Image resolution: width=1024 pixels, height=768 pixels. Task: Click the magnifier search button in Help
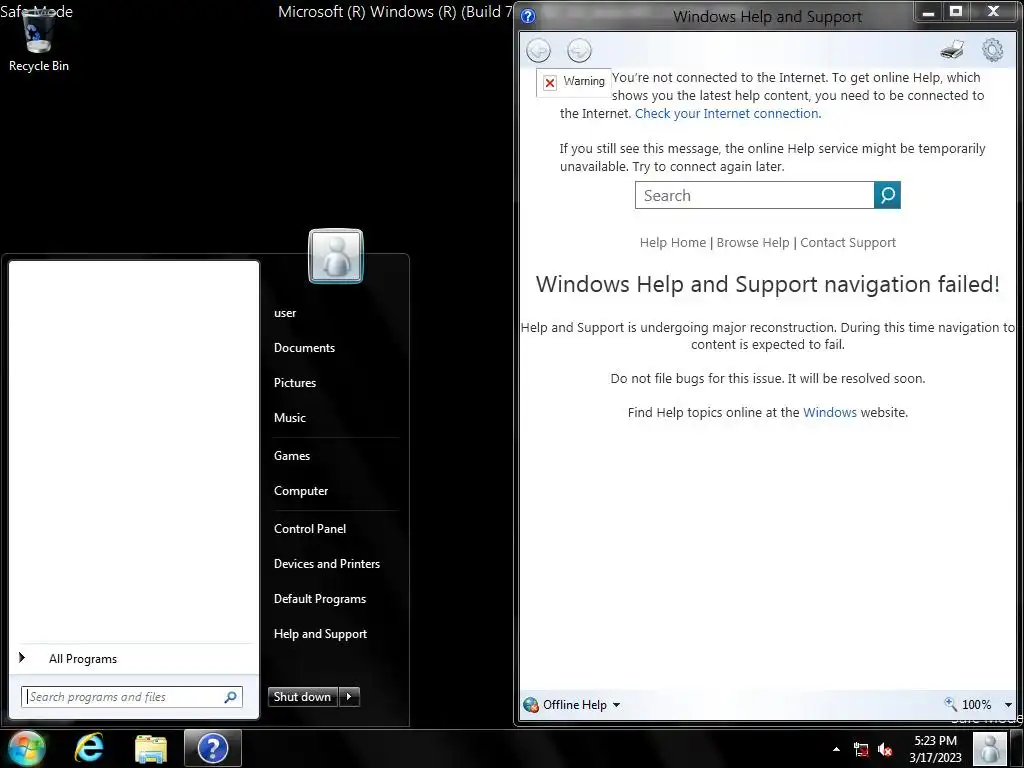tap(888, 195)
